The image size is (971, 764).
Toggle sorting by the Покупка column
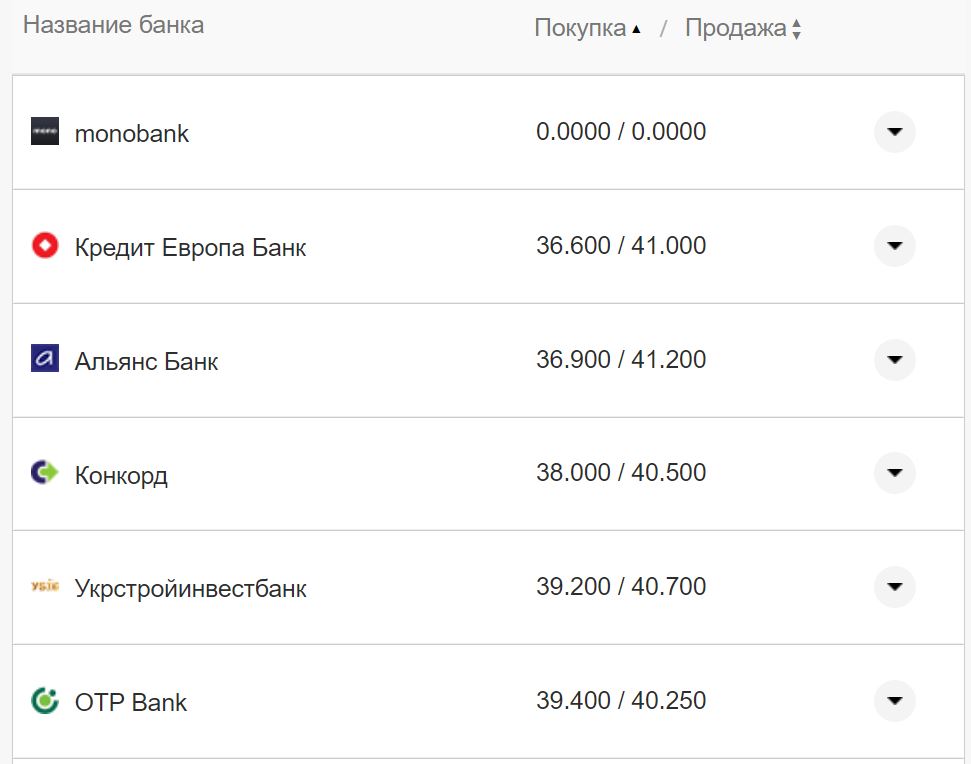click(580, 28)
